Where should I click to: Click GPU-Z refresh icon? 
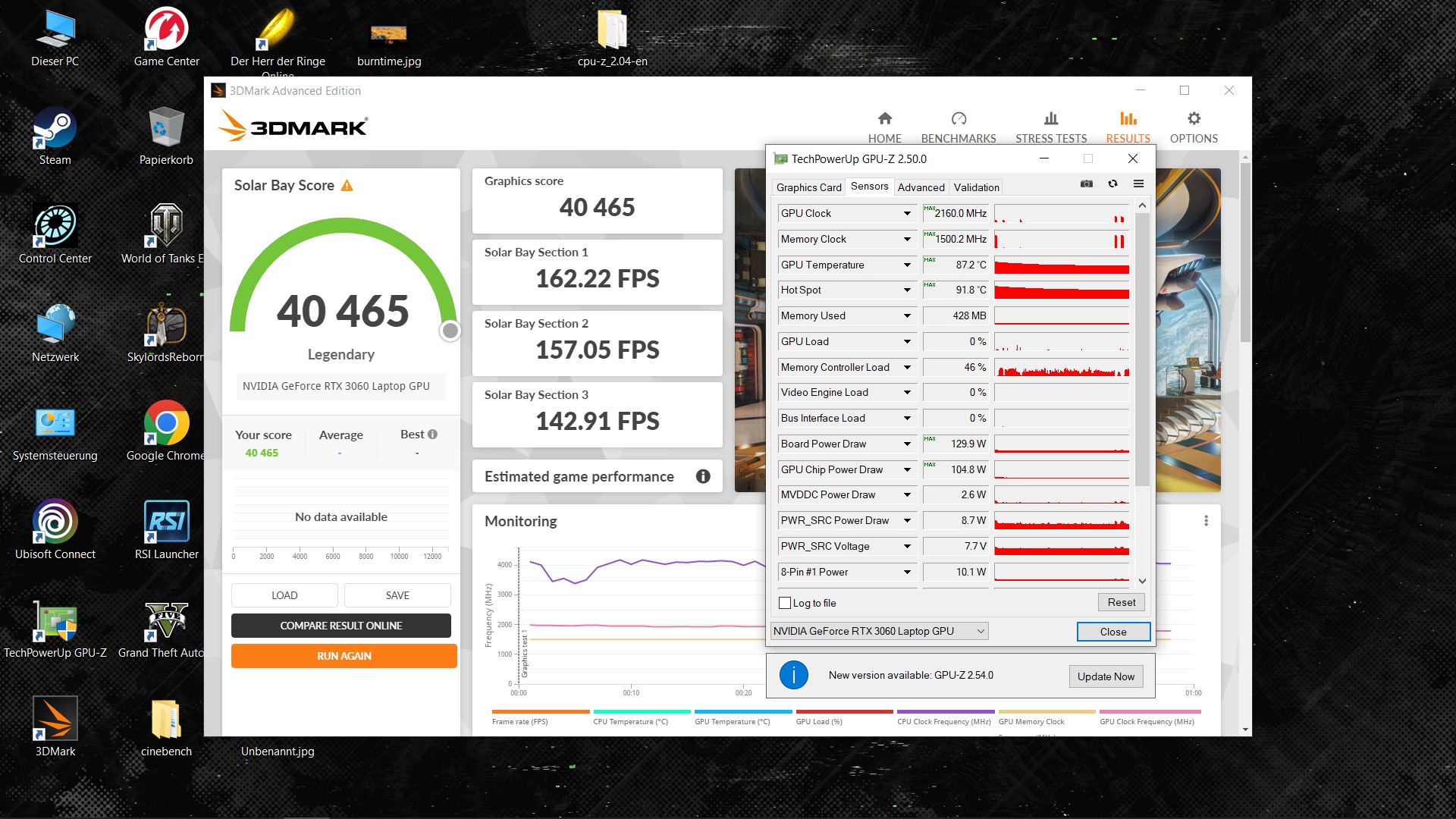[1112, 184]
